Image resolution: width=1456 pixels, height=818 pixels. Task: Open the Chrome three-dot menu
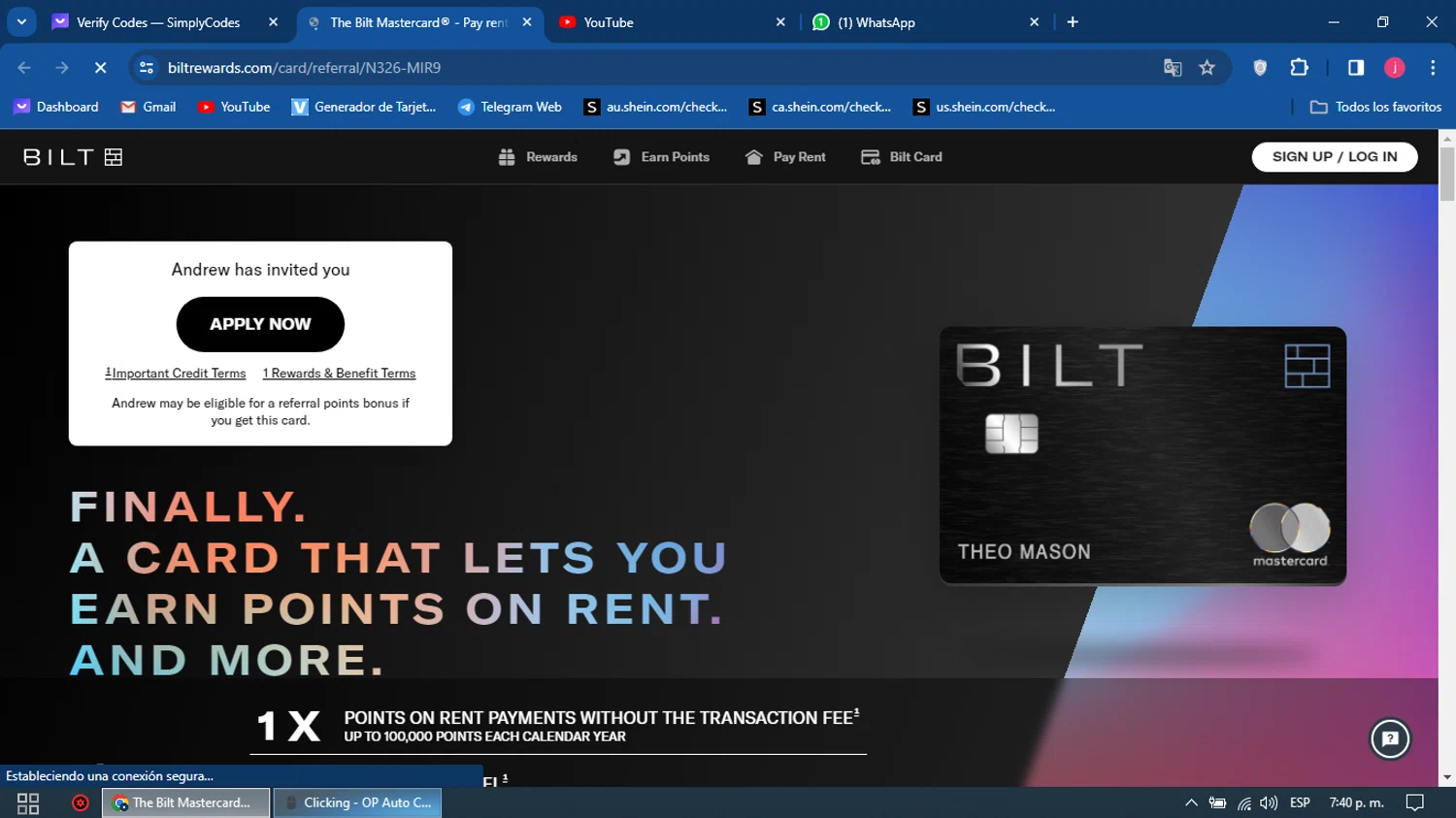coord(1433,68)
